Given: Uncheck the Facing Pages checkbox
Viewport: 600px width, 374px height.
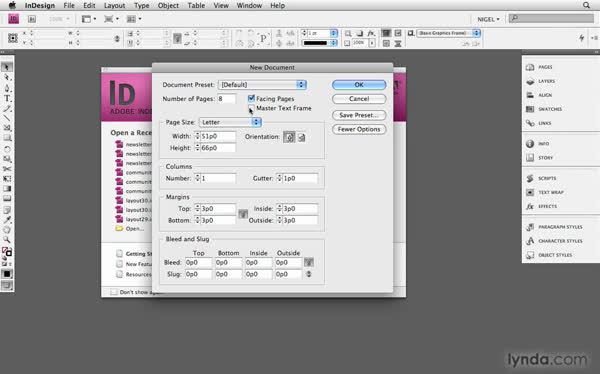Looking at the screenshot, I should 251,98.
